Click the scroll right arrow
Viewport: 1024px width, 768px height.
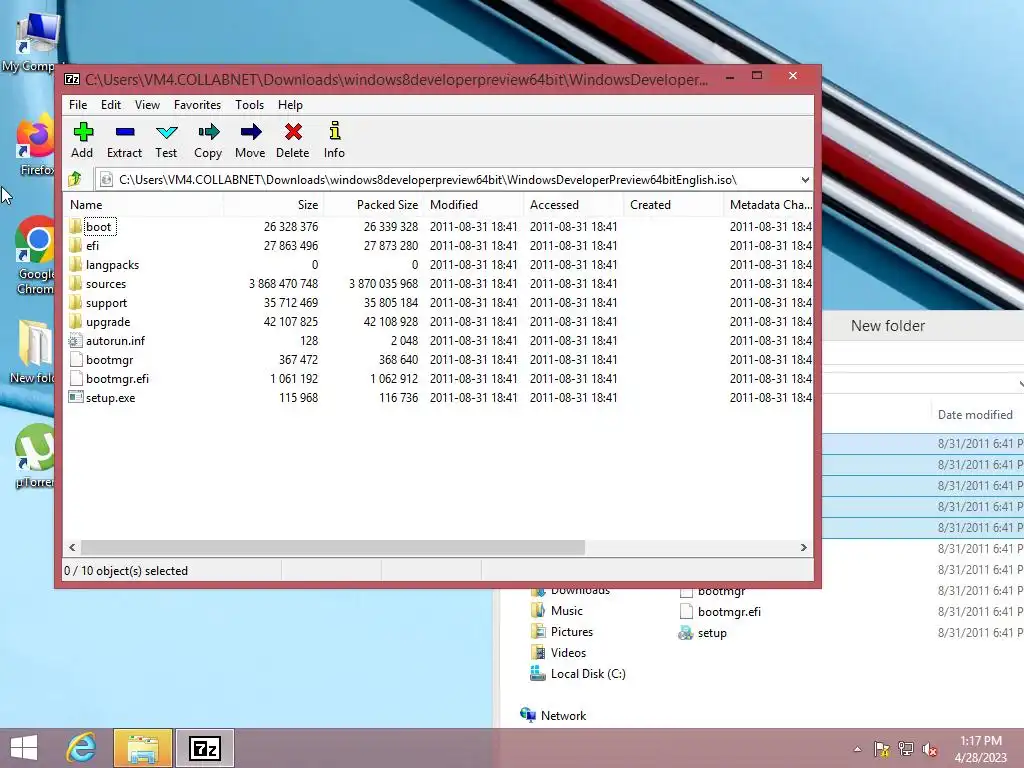(x=804, y=547)
